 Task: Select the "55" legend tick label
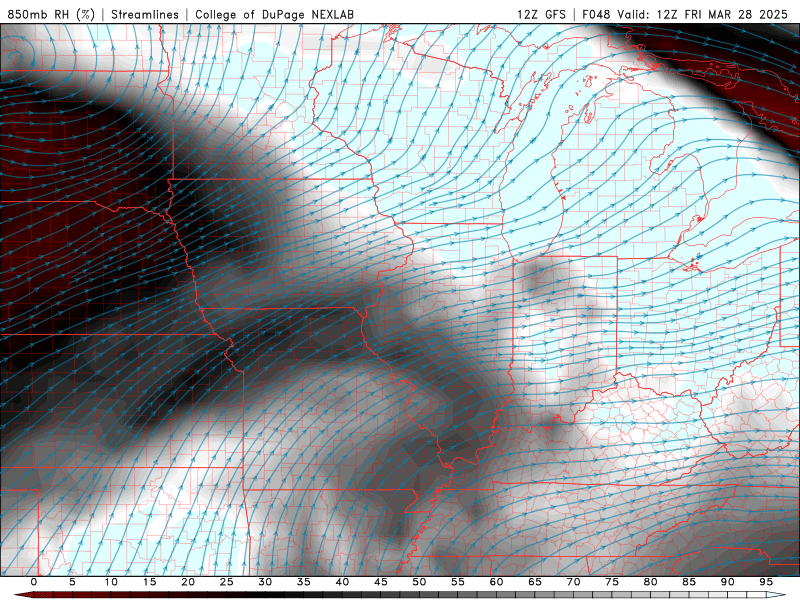tap(458, 582)
